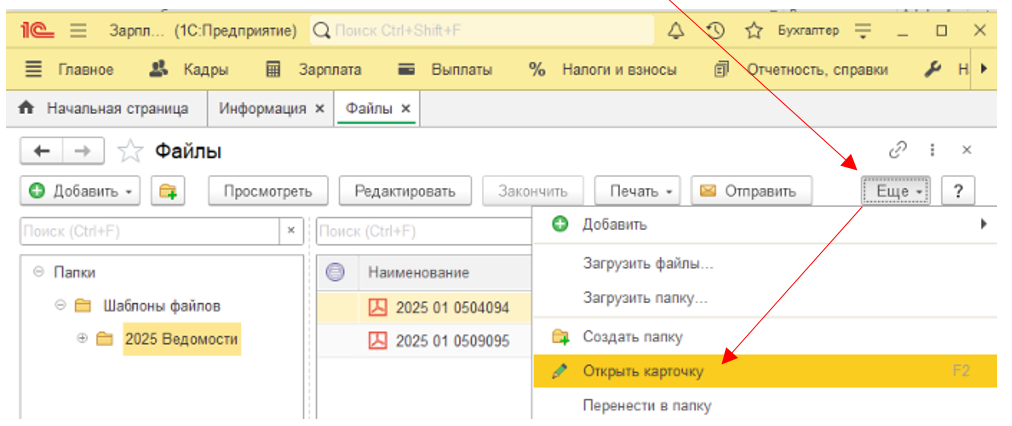This screenshot has width=1012, height=426.
Task: Click the round column header icon
Action: (336, 272)
